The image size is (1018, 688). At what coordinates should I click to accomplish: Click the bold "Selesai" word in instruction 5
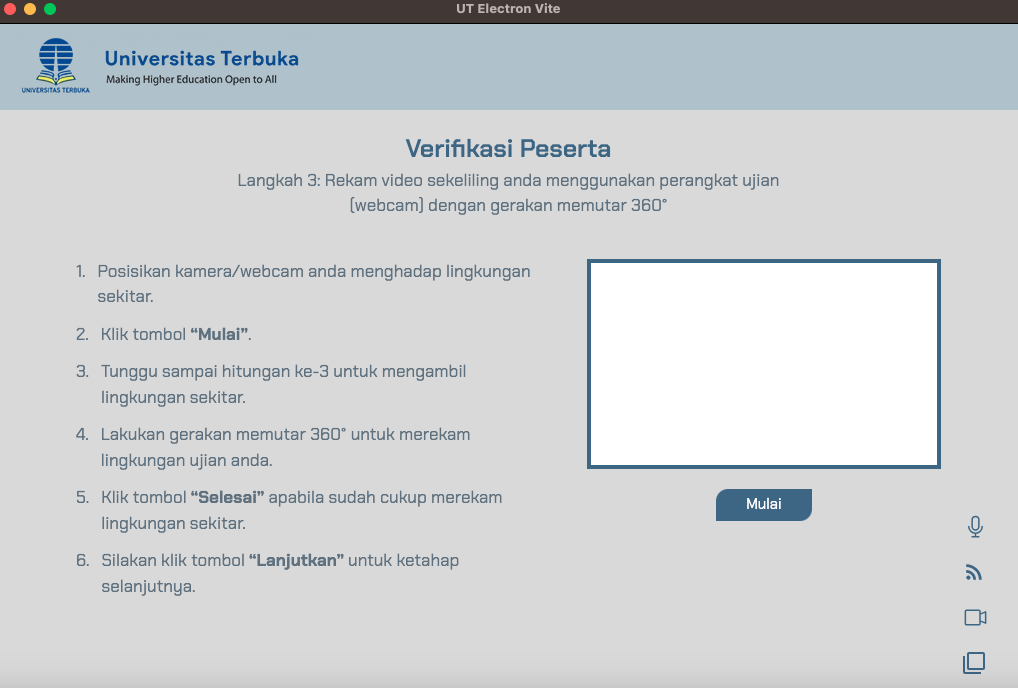click(x=227, y=497)
